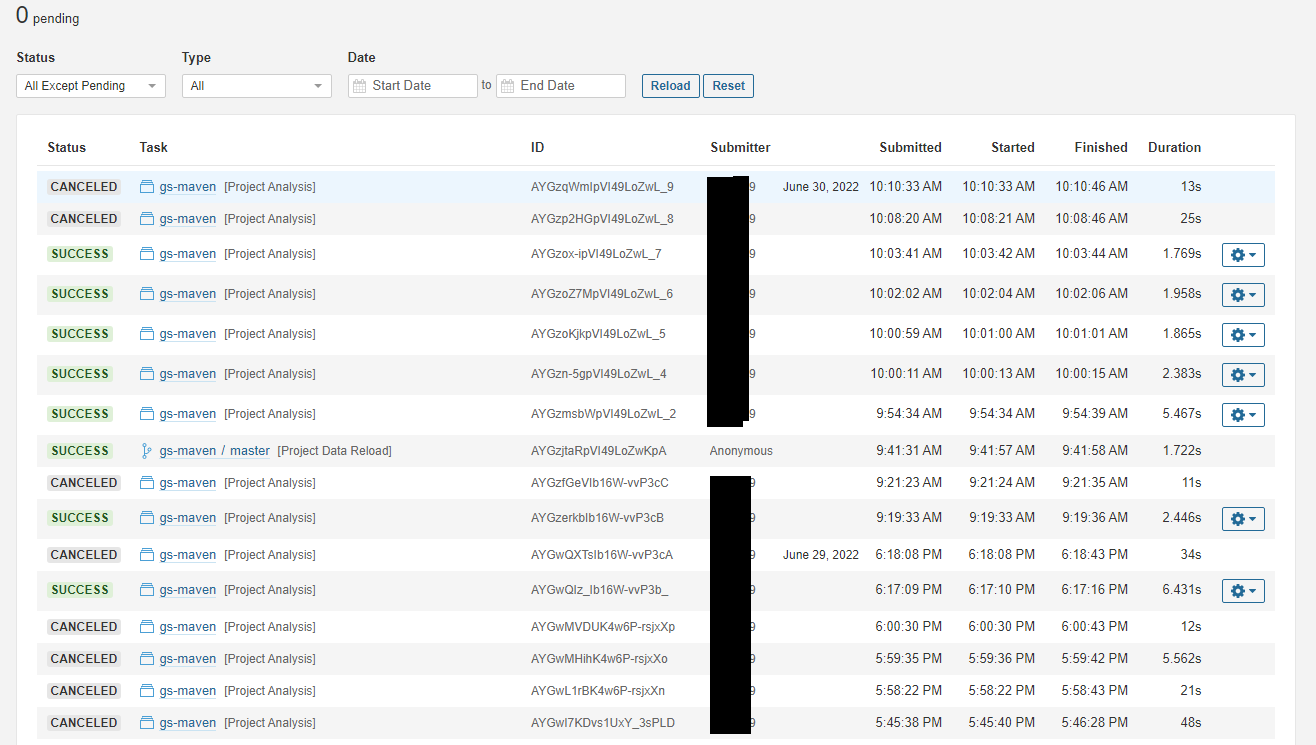Image resolution: width=1316 pixels, height=745 pixels.
Task: Click the project icon in the 5.467s row
Action: click(x=147, y=414)
